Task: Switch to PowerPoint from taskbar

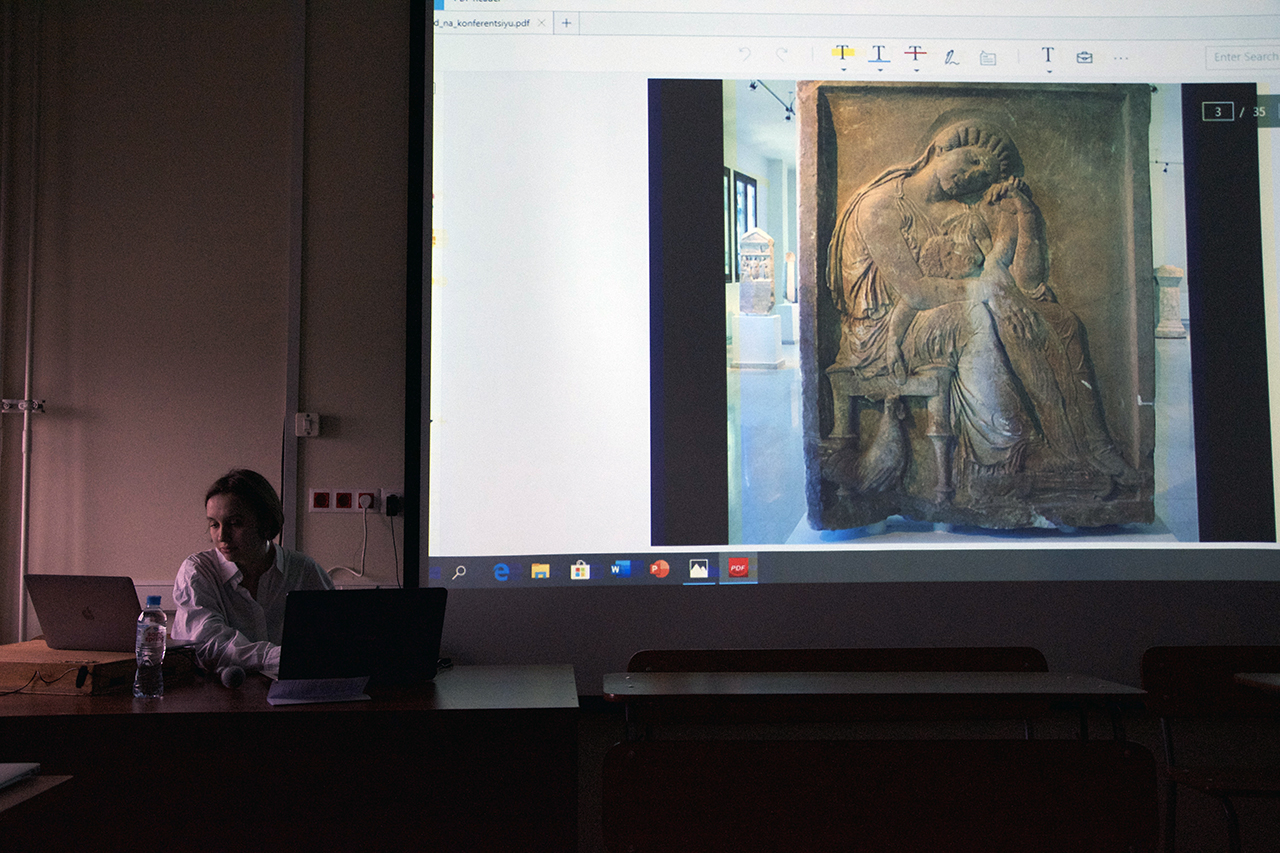Action: pos(659,569)
